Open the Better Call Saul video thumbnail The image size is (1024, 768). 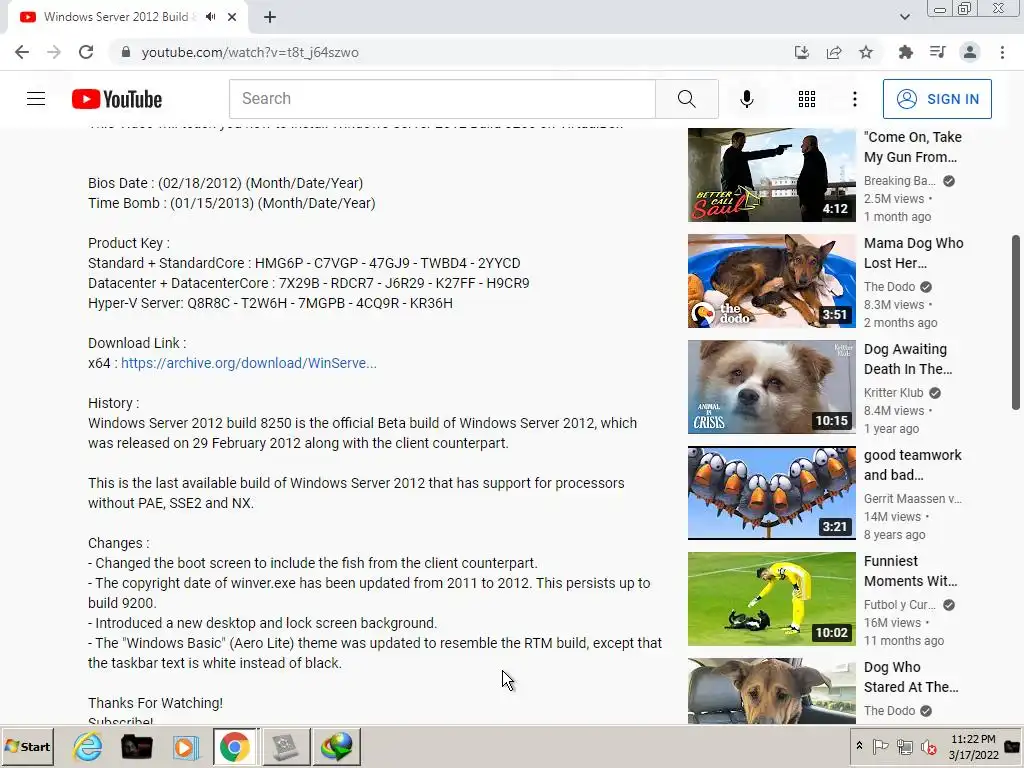click(771, 175)
